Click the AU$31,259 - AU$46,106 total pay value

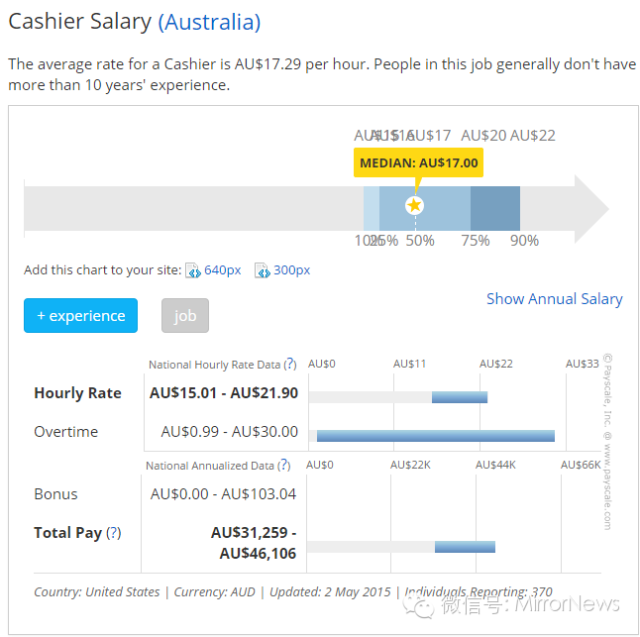pyautogui.click(x=253, y=543)
